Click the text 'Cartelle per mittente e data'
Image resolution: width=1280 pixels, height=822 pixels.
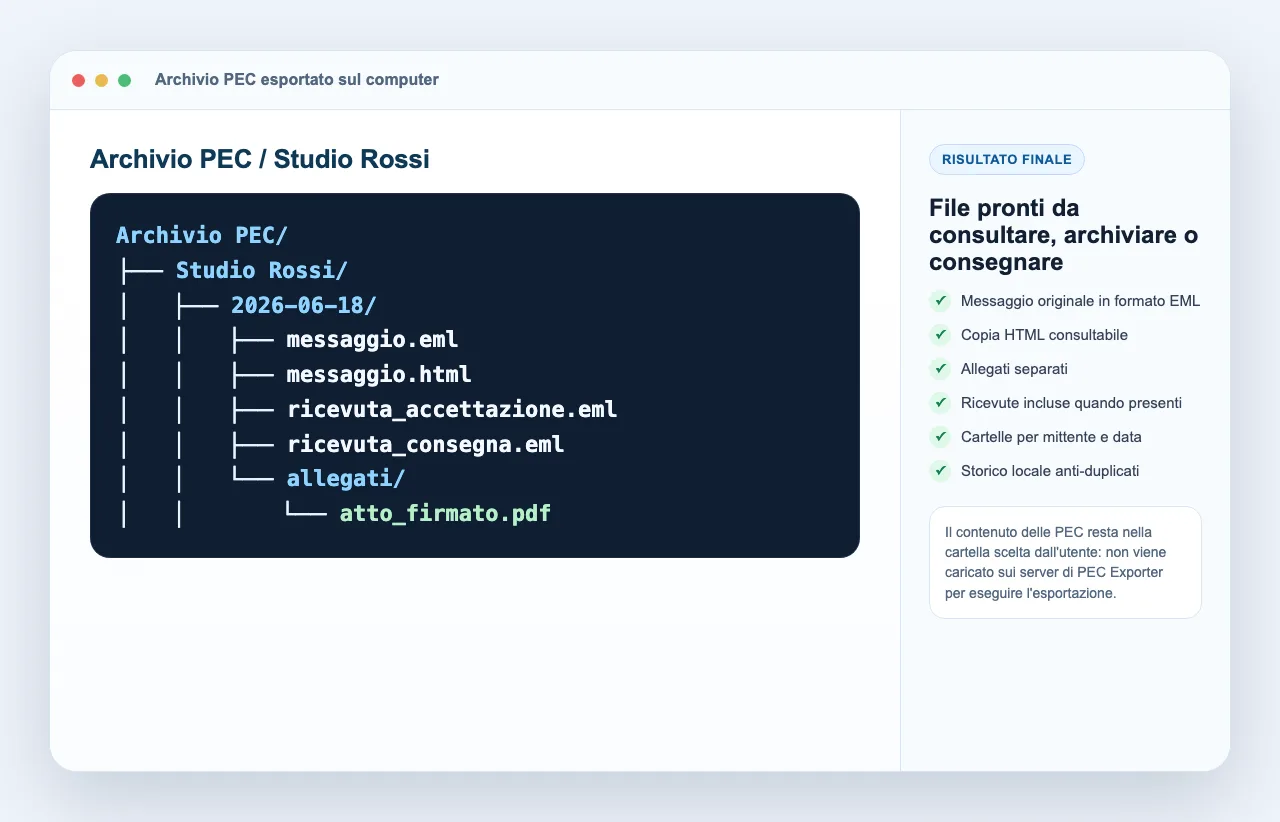point(1051,437)
